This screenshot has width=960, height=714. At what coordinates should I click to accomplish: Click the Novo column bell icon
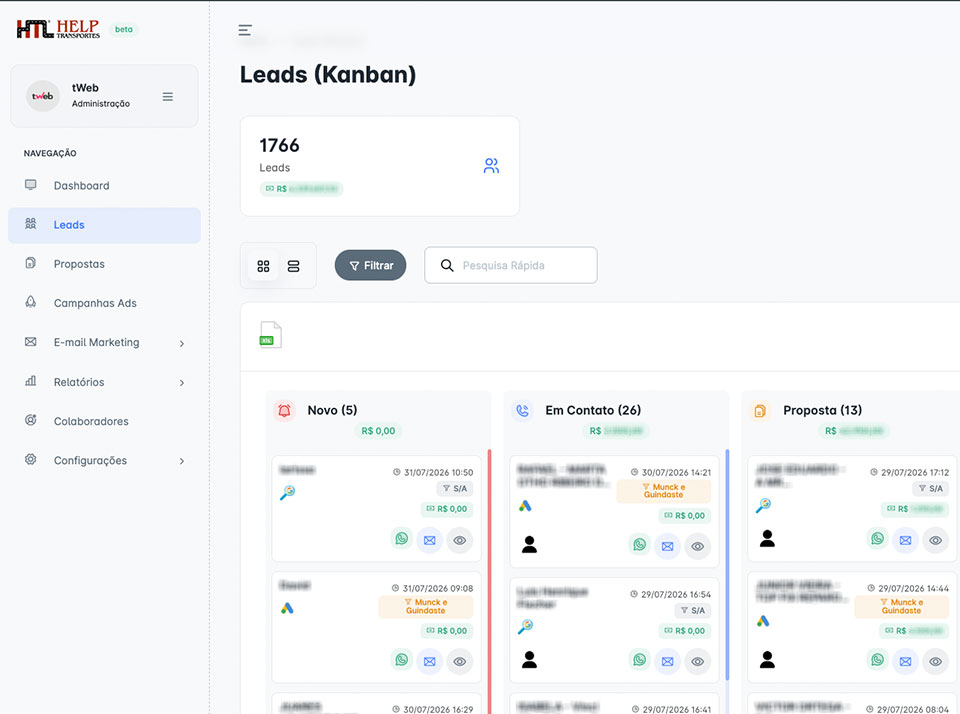click(x=284, y=410)
